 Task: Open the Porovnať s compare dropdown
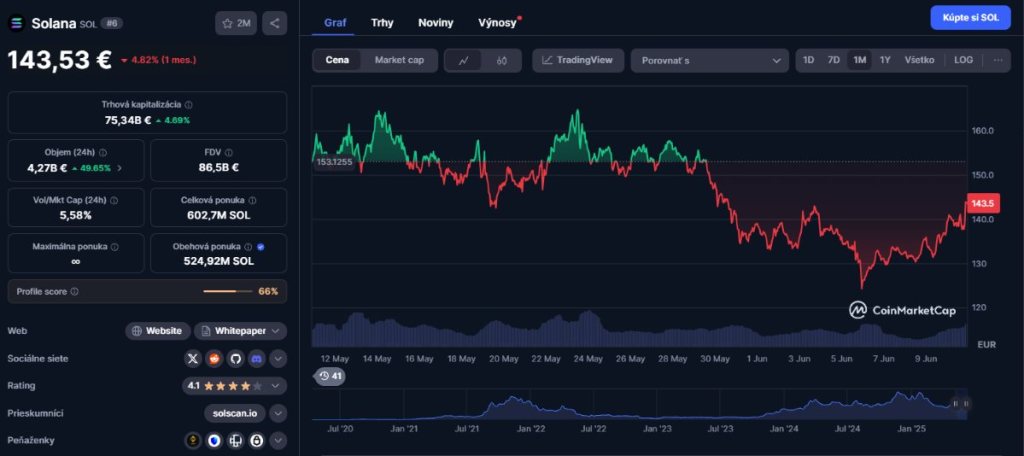[709, 60]
